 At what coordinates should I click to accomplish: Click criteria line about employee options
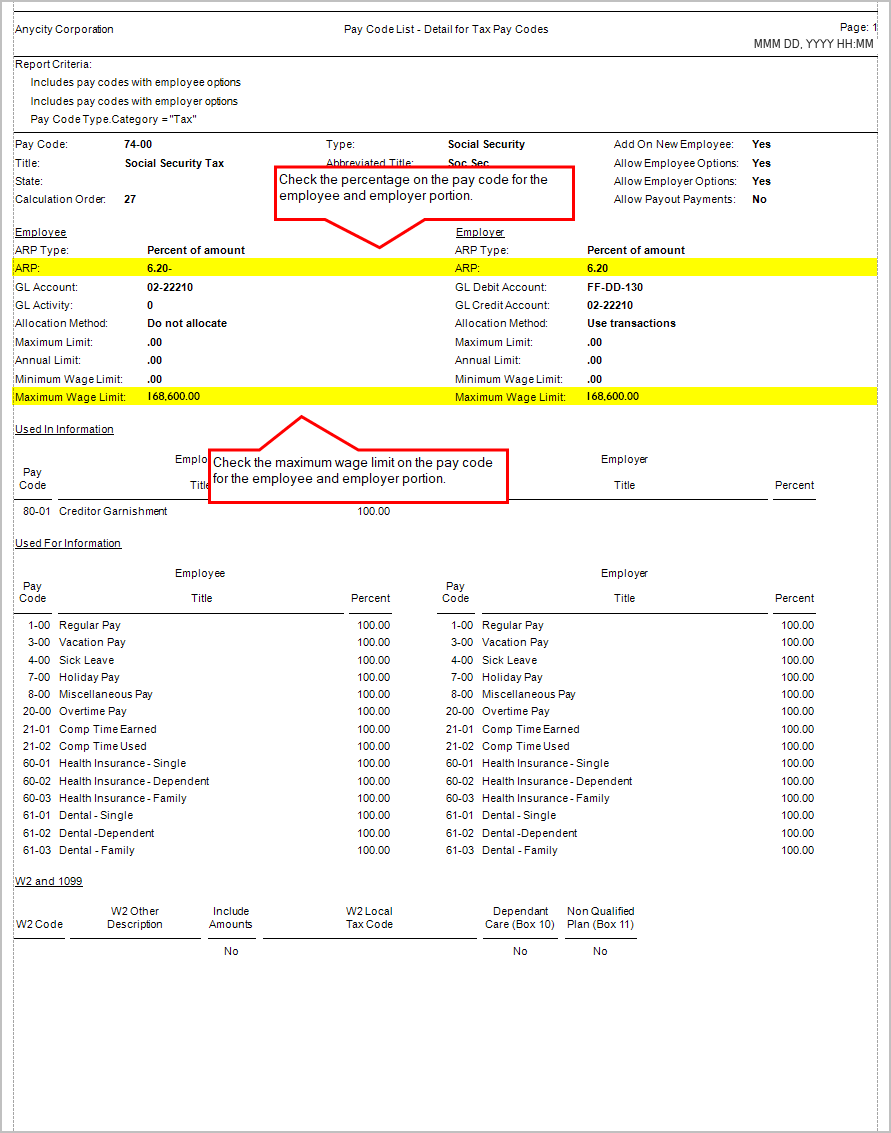tap(136, 82)
